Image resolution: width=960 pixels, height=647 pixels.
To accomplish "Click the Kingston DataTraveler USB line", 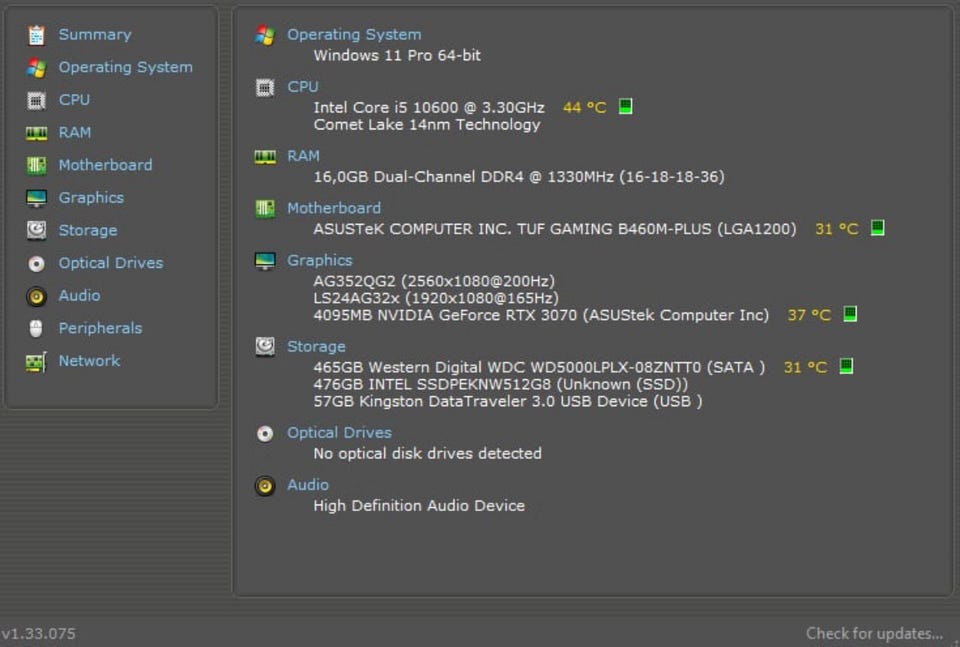I will tap(508, 402).
